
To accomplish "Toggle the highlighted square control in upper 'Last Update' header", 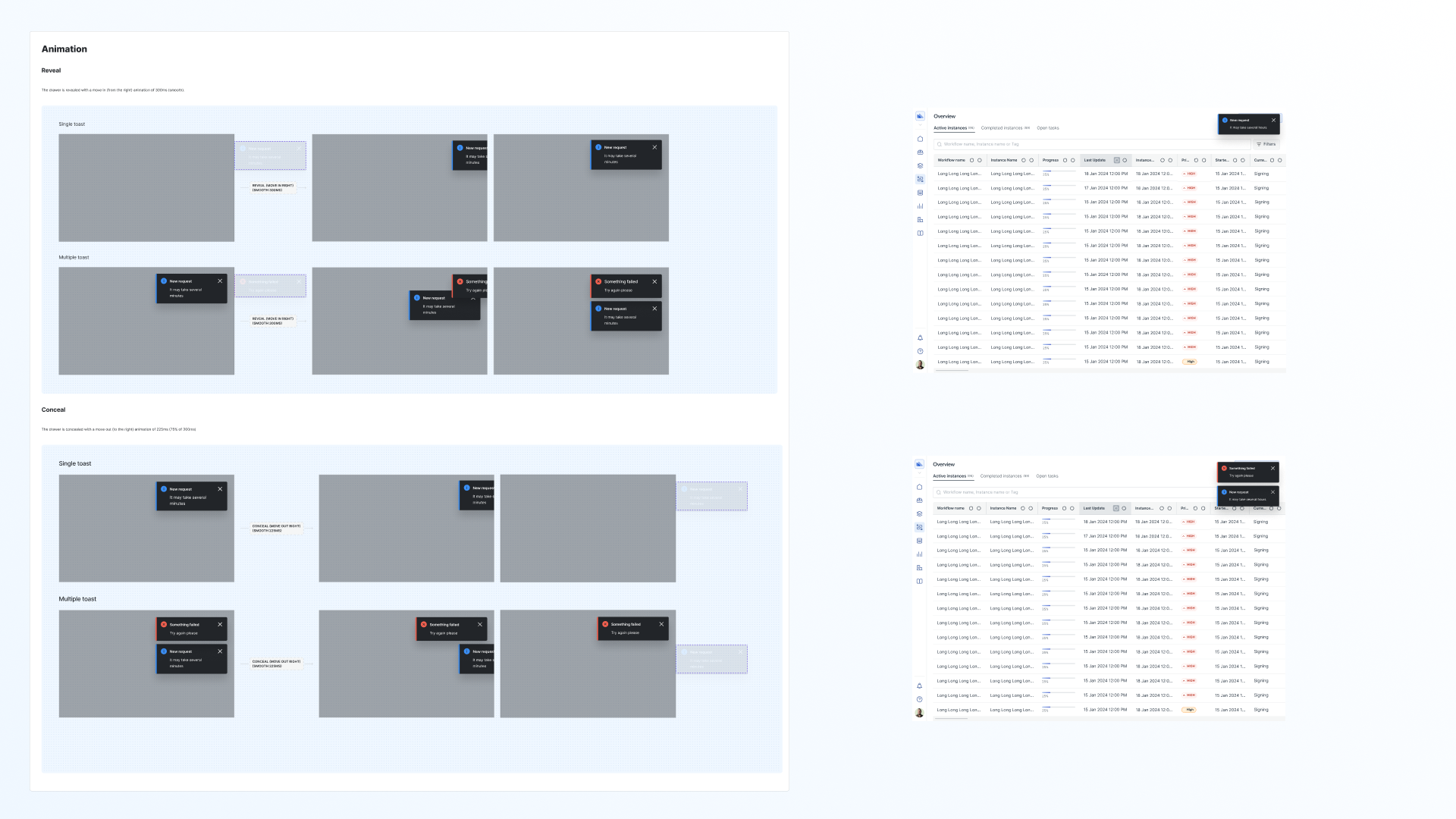I will pos(1116,160).
